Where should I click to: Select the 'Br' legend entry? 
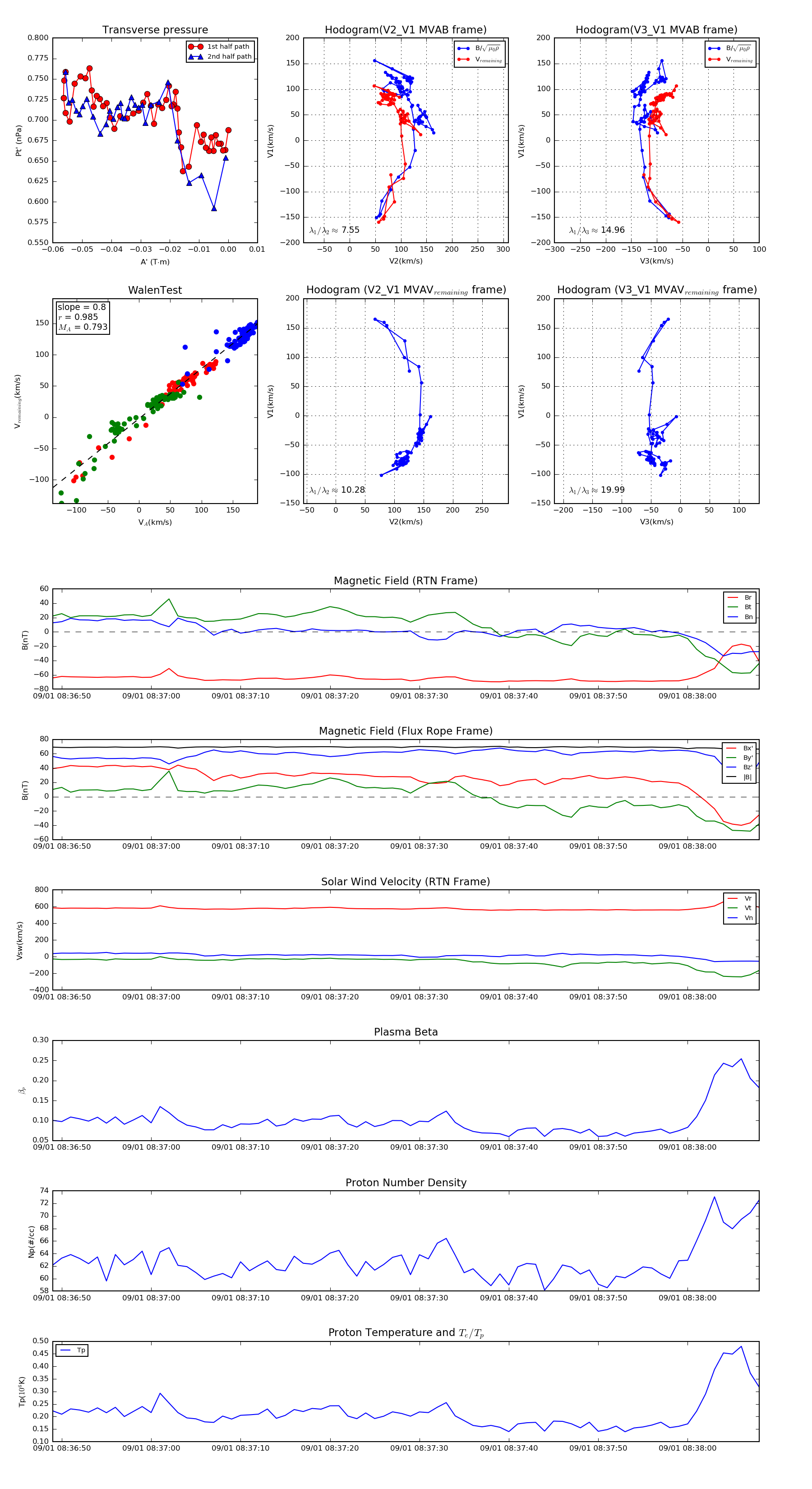[x=740, y=598]
